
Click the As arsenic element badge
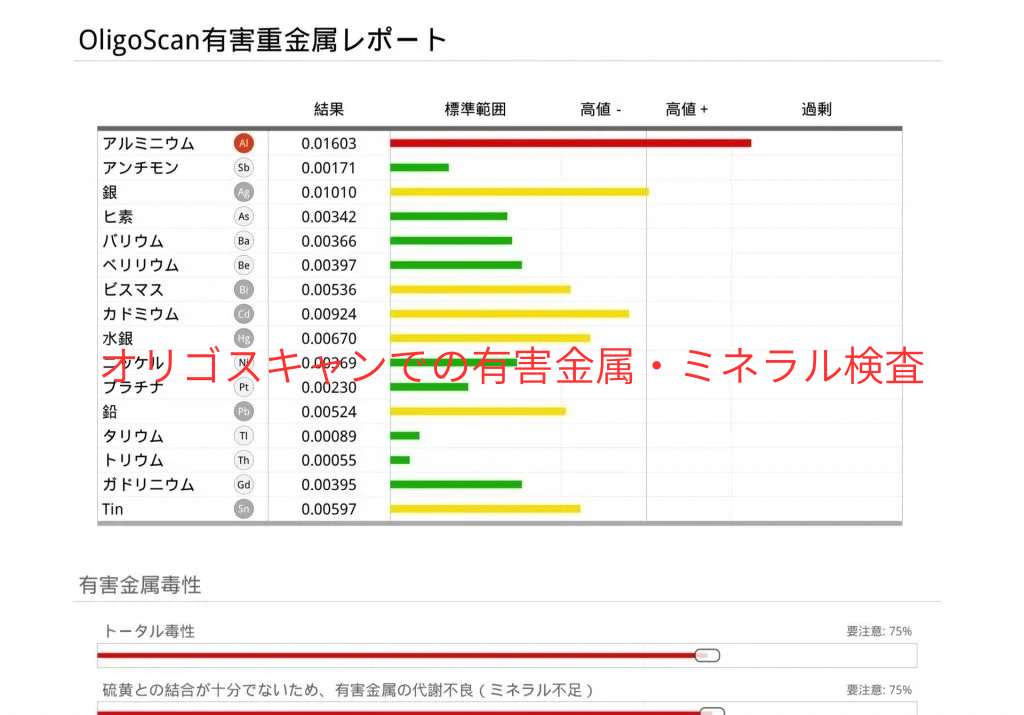(244, 217)
